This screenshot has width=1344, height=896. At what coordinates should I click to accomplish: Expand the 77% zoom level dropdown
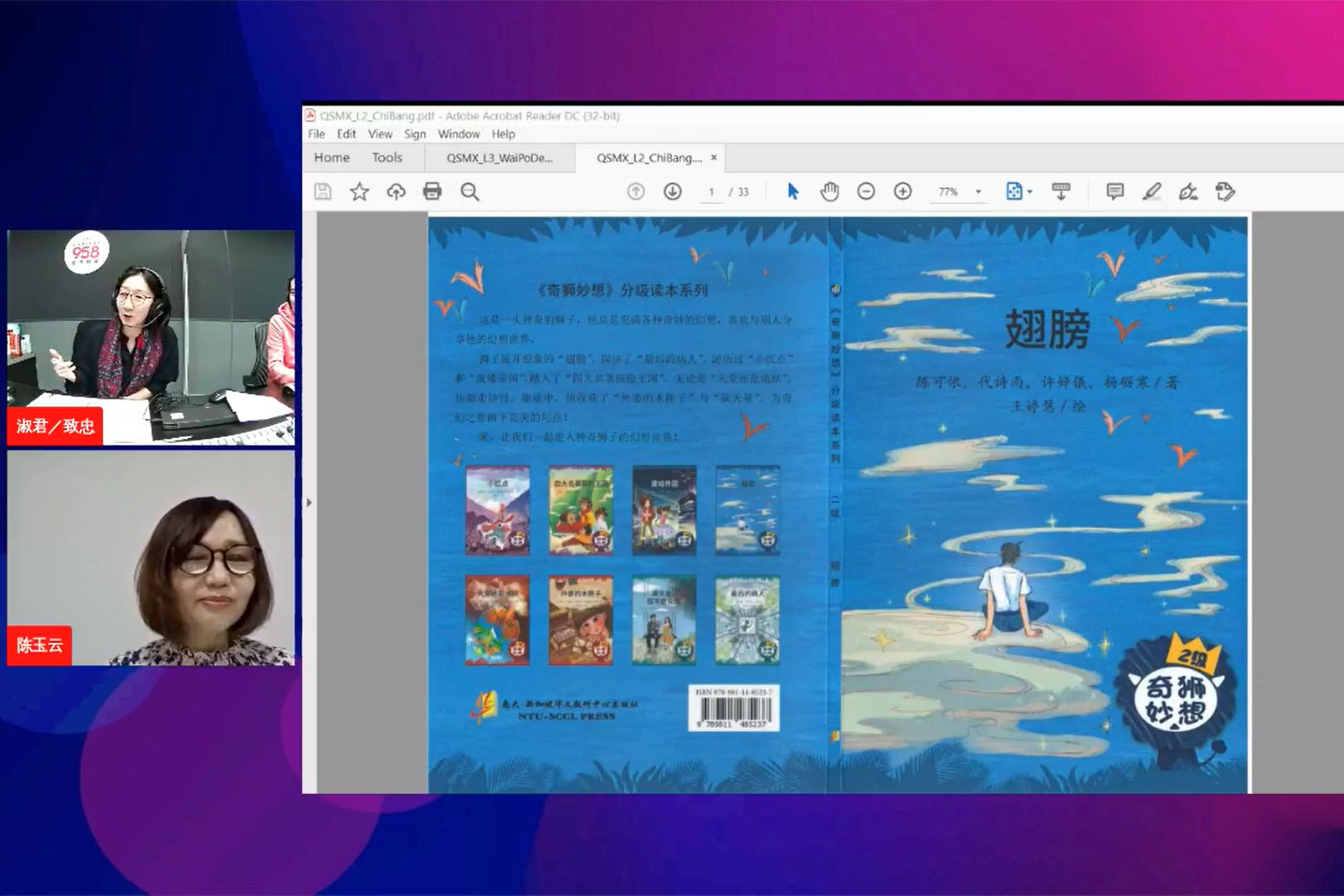click(978, 192)
